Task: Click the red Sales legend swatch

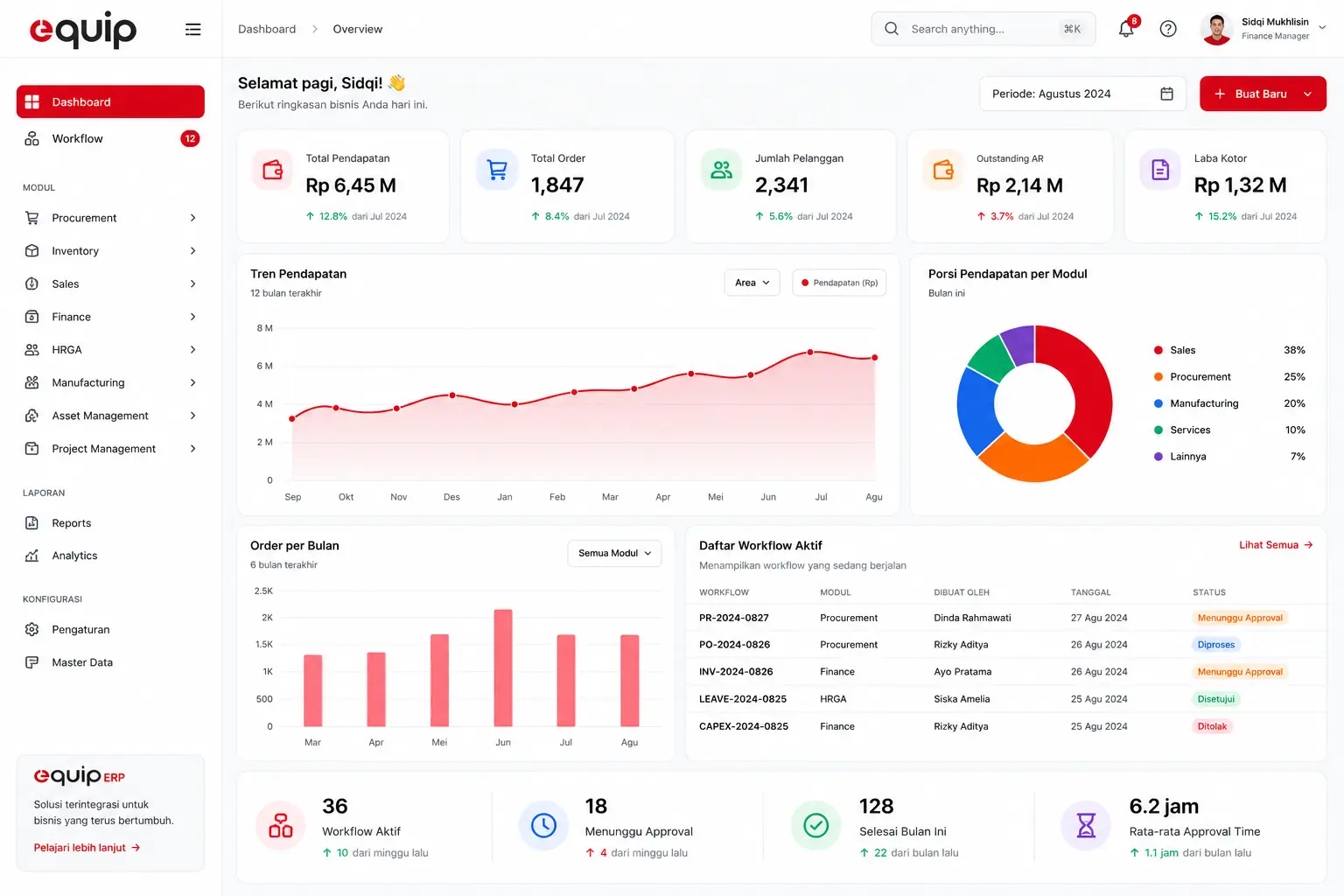Action: [1158, 350]
